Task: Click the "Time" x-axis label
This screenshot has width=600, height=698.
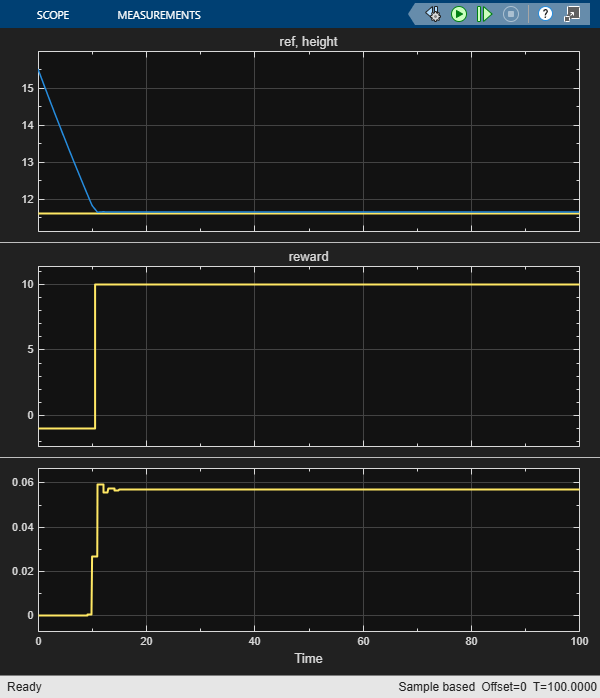Action: [x=308, y=659]
